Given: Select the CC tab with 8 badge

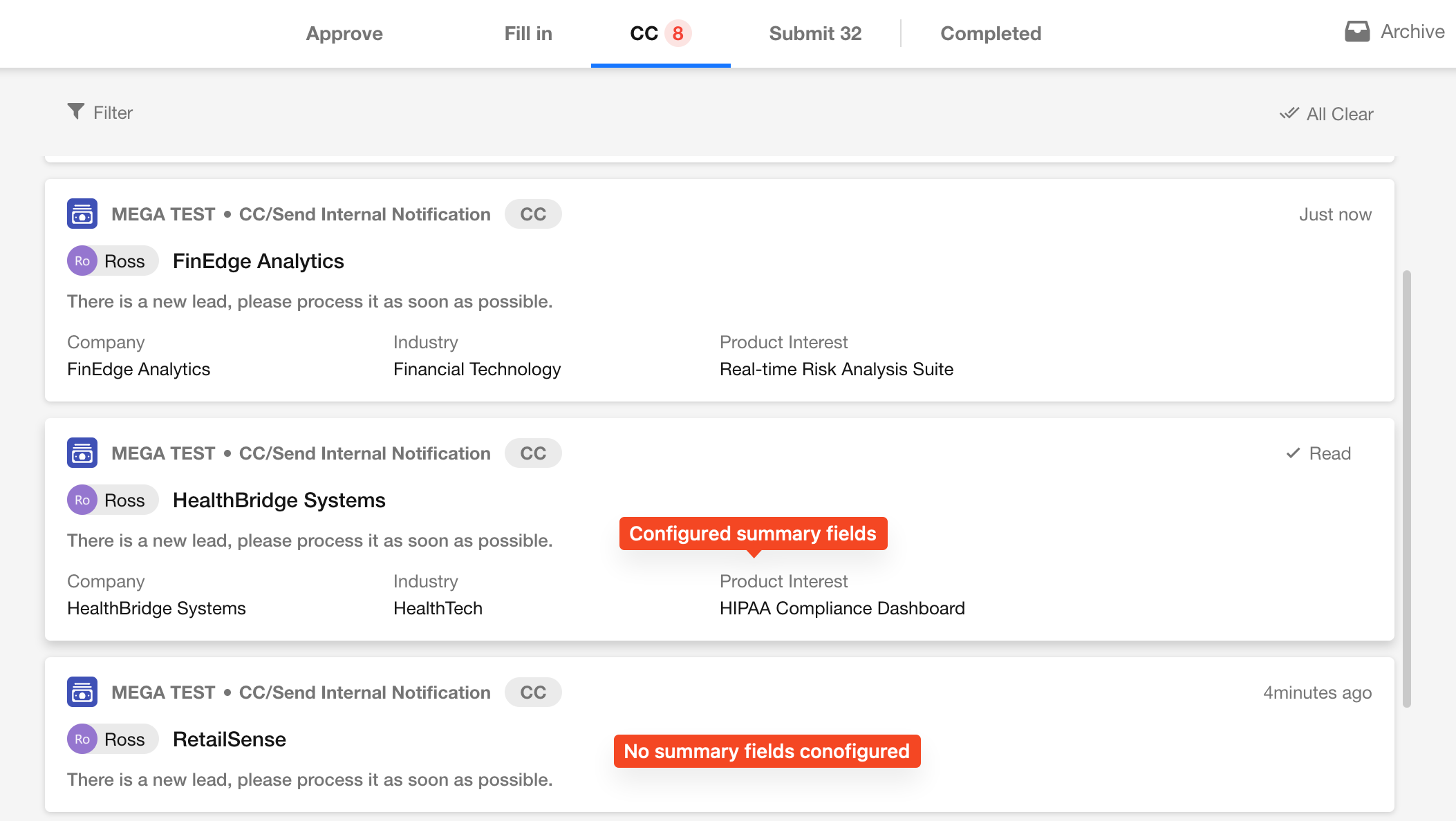Looking at the screenshot, I should pyautogui.click(x=660, y=33).
